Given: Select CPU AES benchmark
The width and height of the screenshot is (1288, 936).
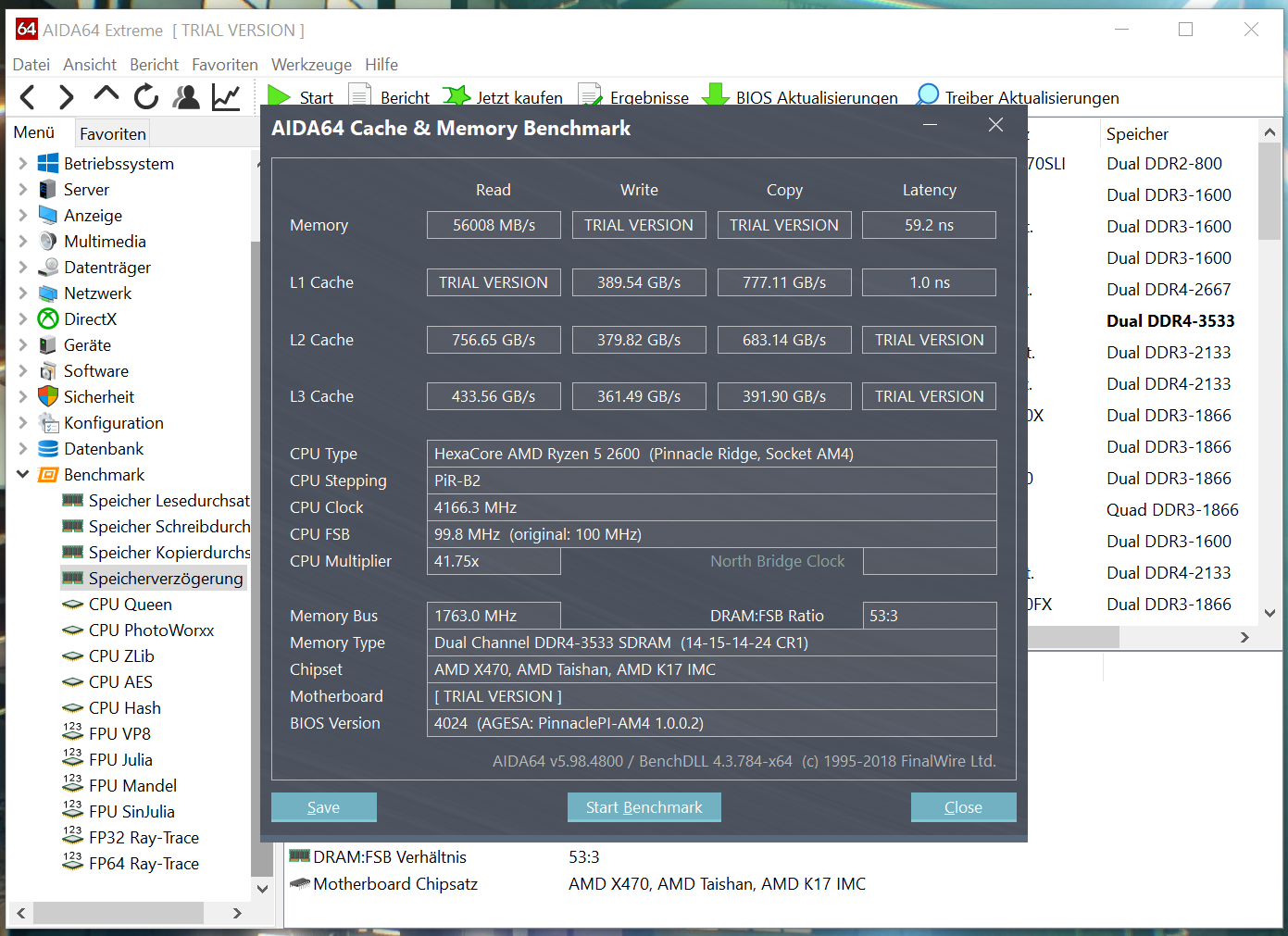Looking at the screenshot, I should click(120, 682).
